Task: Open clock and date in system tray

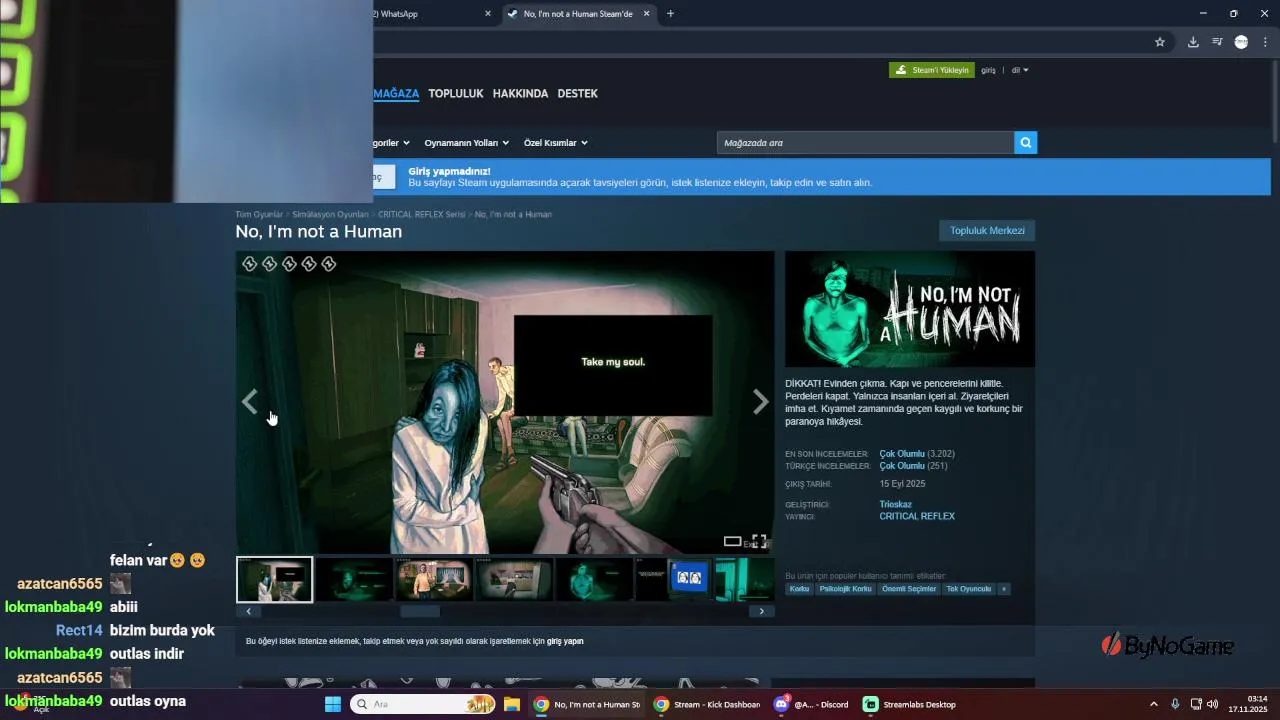Action: 1250,704
